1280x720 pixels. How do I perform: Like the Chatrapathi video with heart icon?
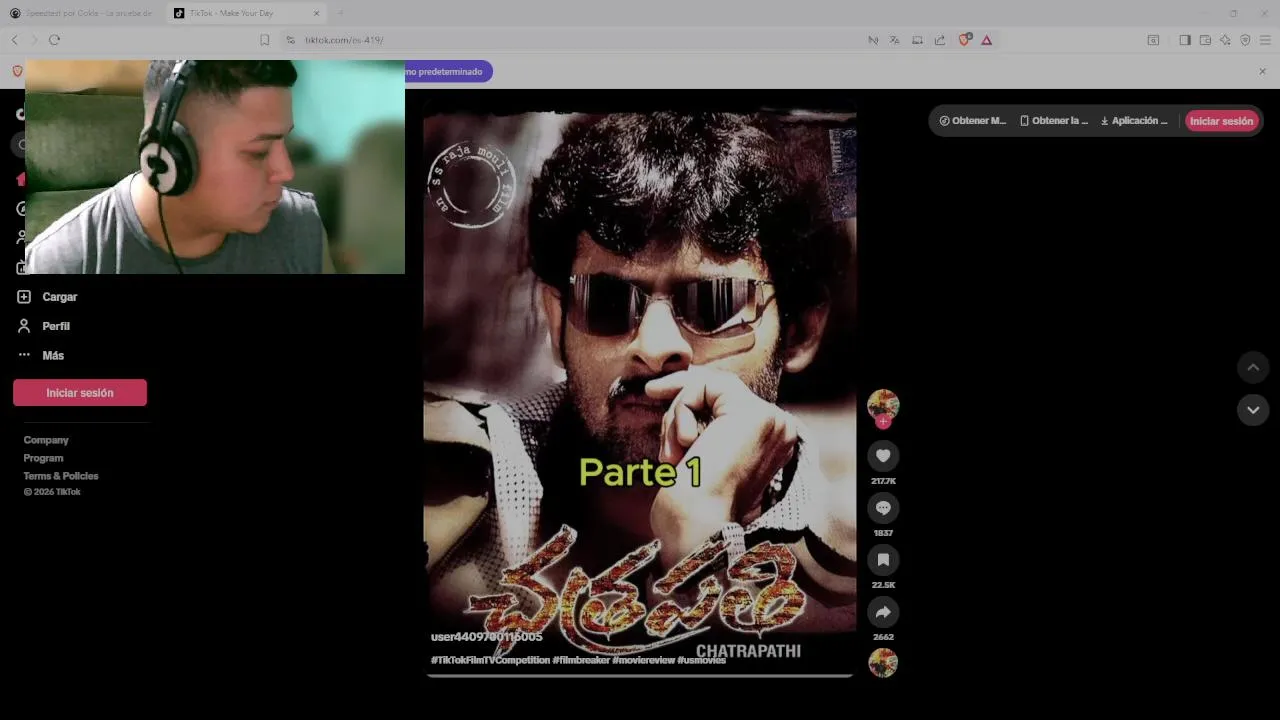click(x=883, y=456)
